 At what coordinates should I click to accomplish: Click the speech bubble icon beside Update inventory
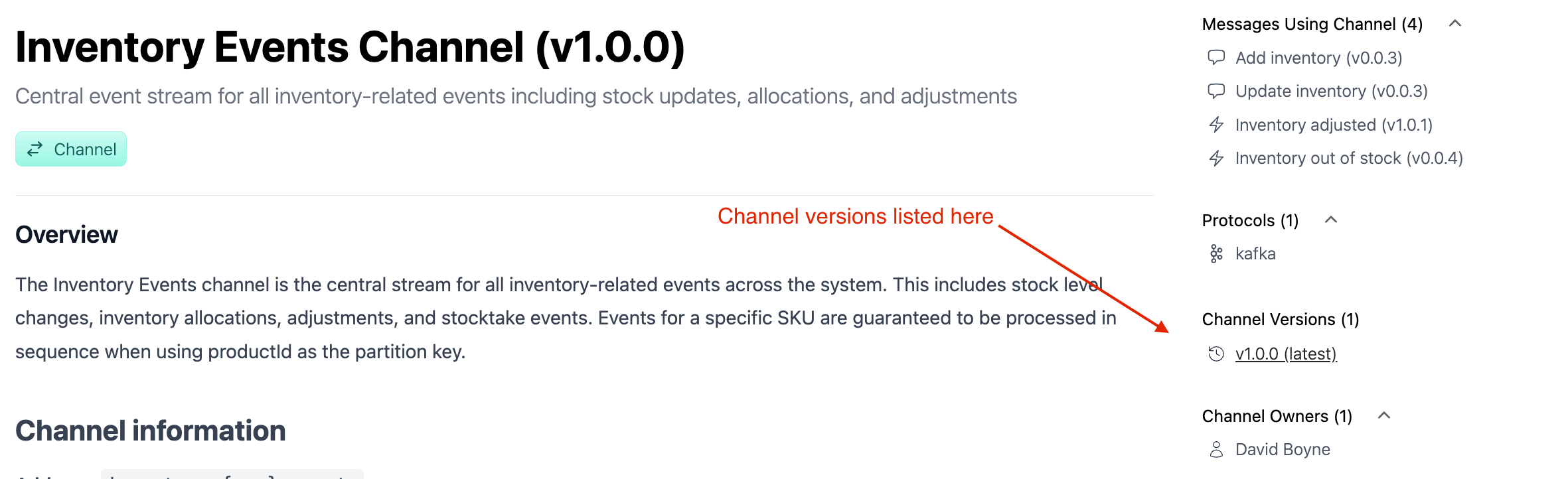pos(1215,91)
